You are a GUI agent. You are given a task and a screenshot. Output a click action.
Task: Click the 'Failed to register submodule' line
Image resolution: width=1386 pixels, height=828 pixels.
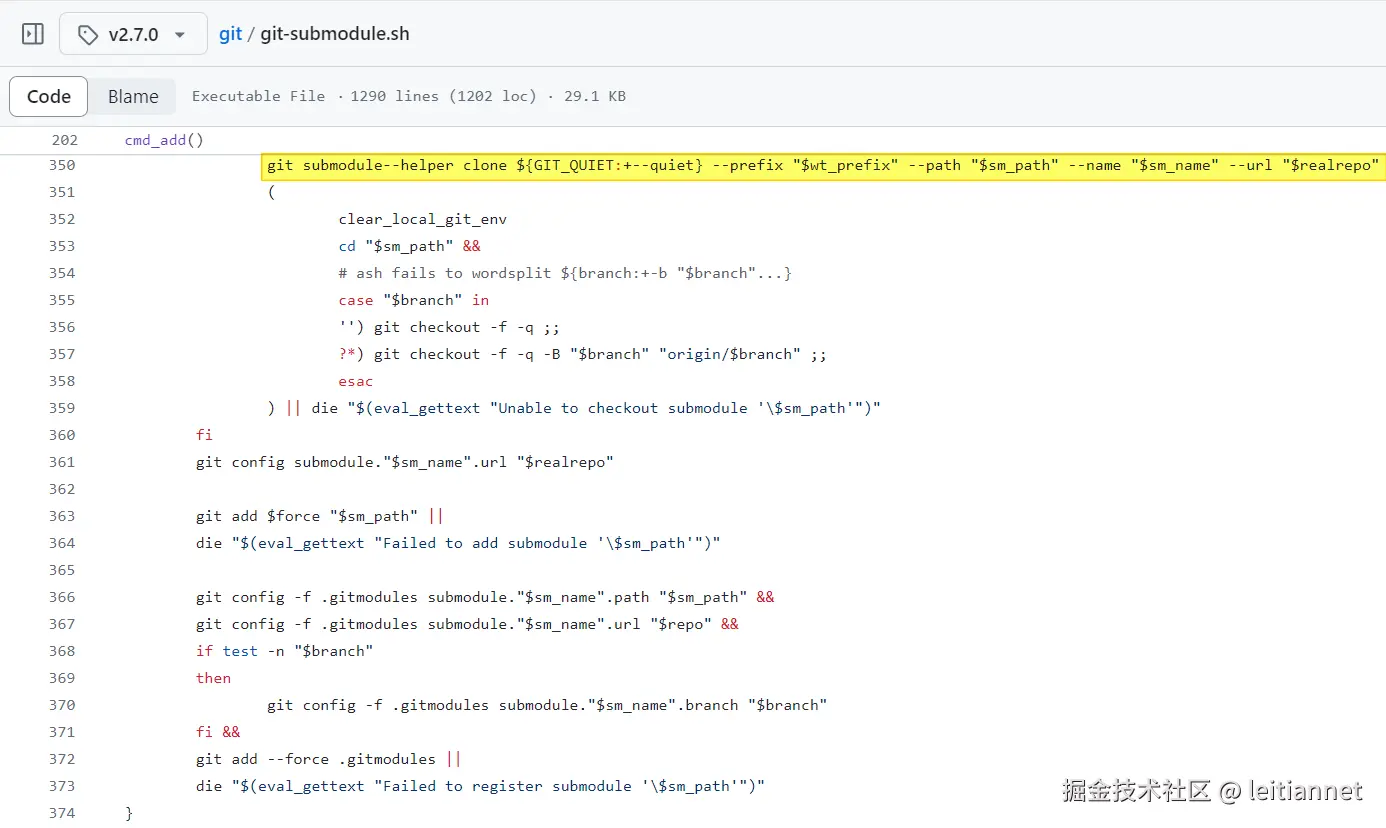click(481, 786)
